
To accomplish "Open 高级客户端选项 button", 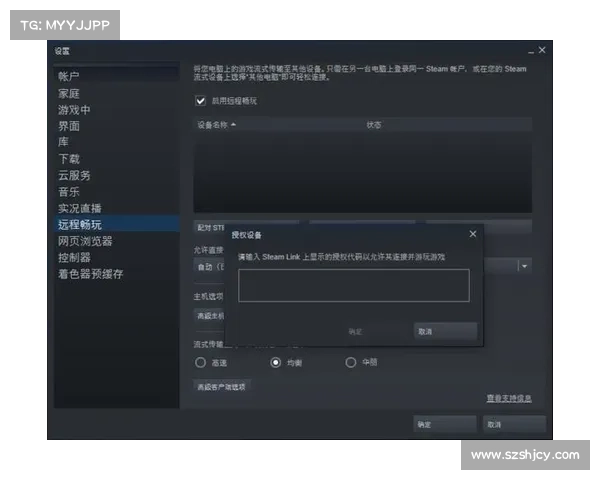I will pos(222,387).
